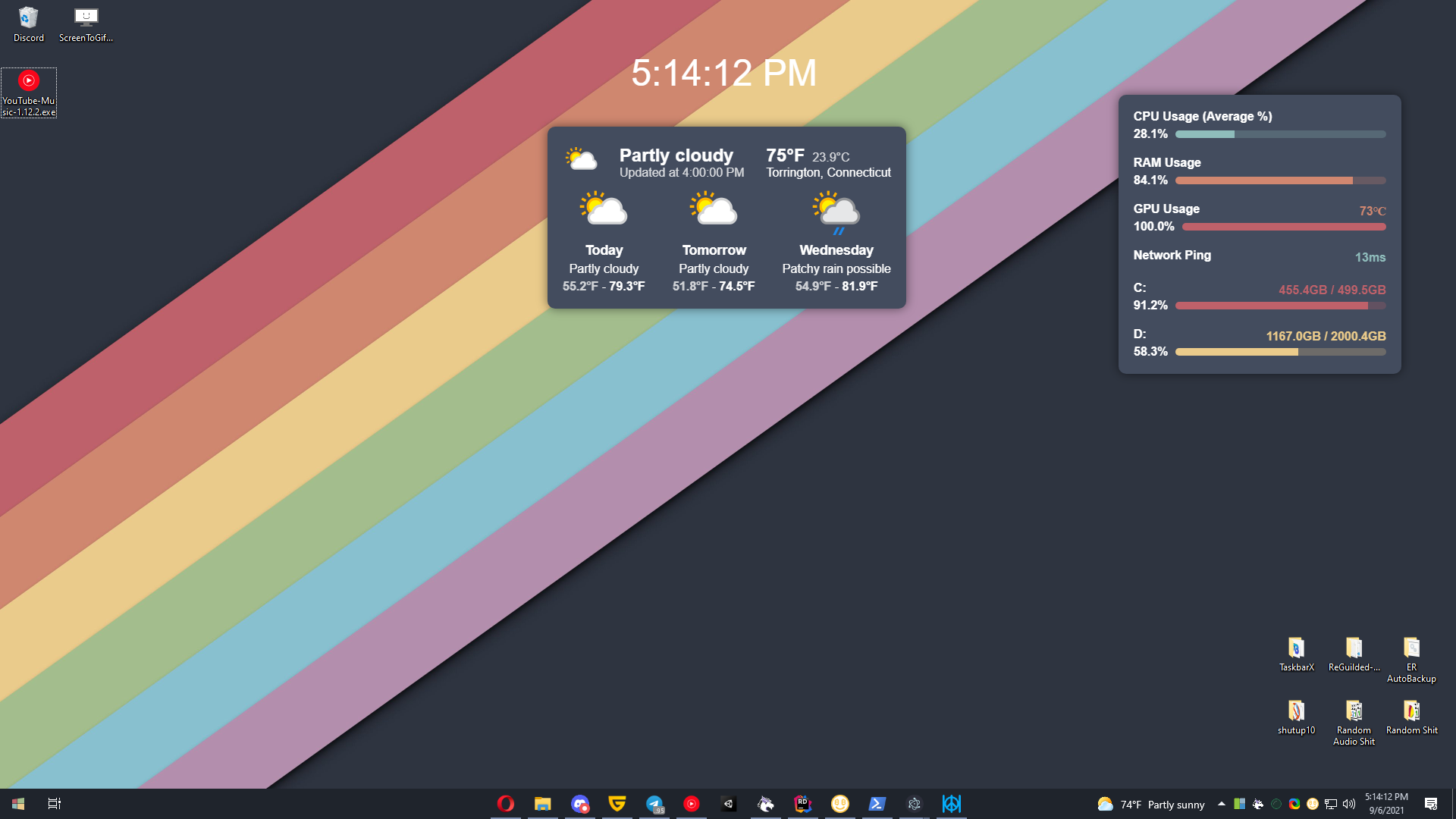Select the Random Audio Shit folder
The height and width of the screenshot is (819, 1456).
click(x=1354, y=722)
